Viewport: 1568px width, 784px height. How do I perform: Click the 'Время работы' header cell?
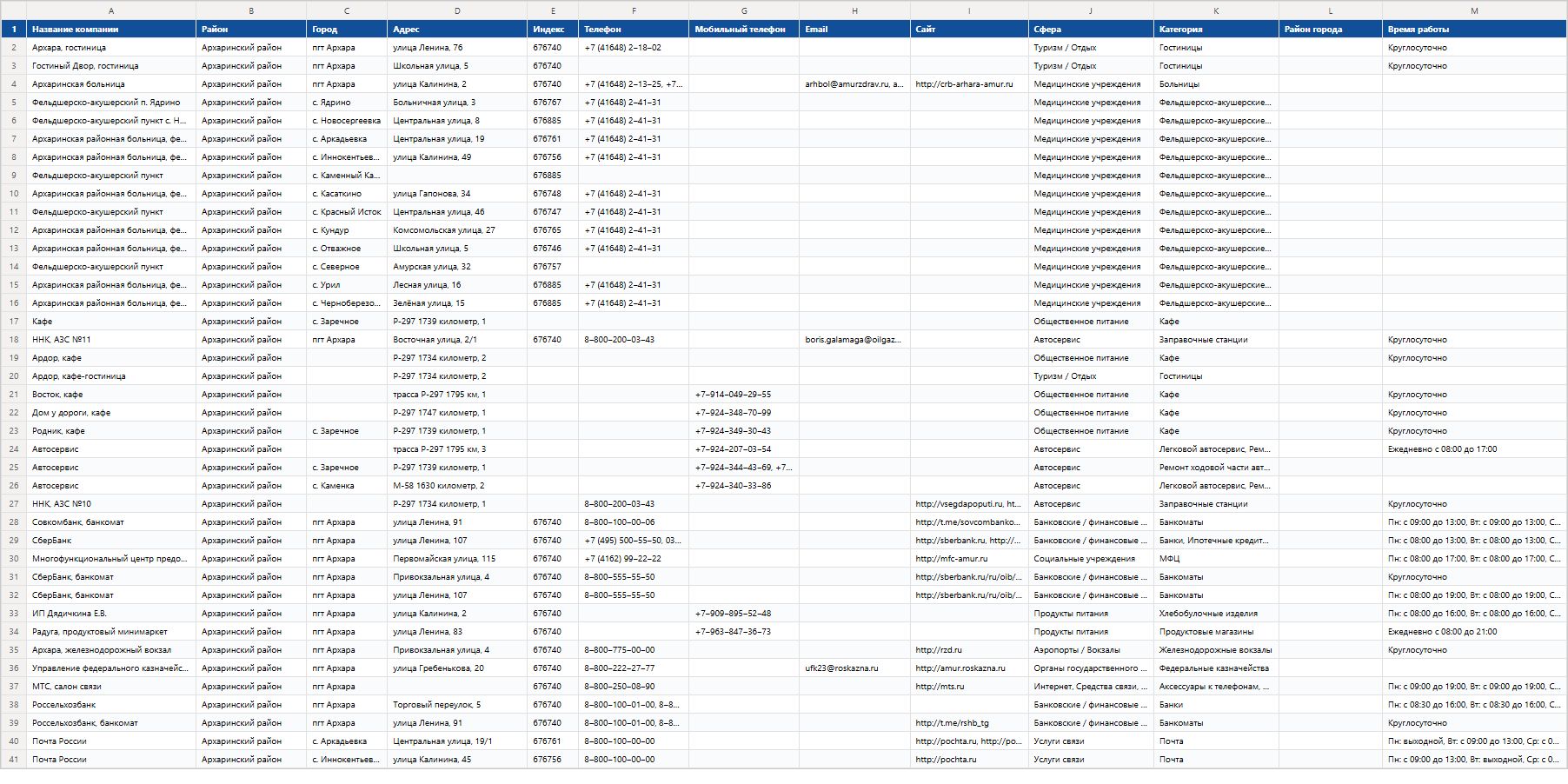[x=1474, y=30]
